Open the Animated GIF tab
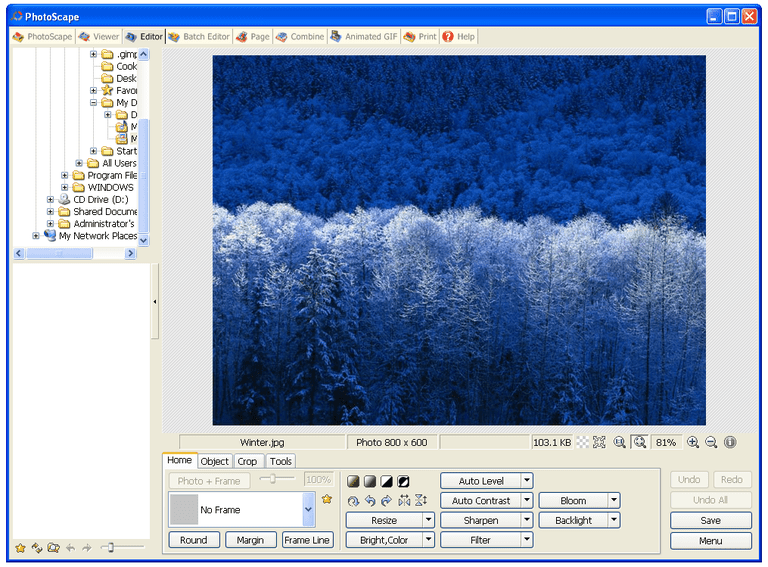768x567 pixels. click(364, 36)
